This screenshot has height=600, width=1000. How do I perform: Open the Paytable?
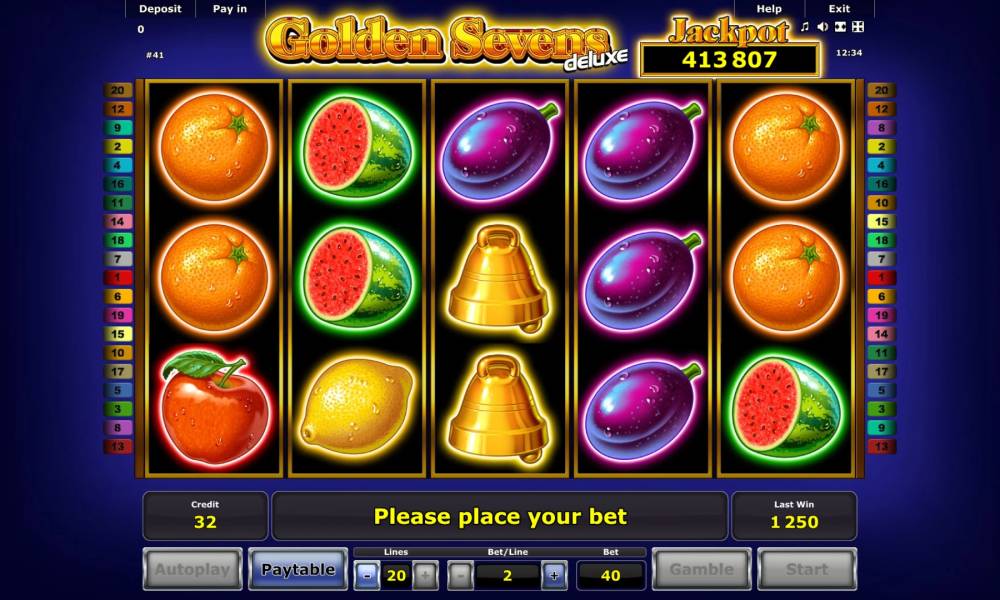point(298,569)
